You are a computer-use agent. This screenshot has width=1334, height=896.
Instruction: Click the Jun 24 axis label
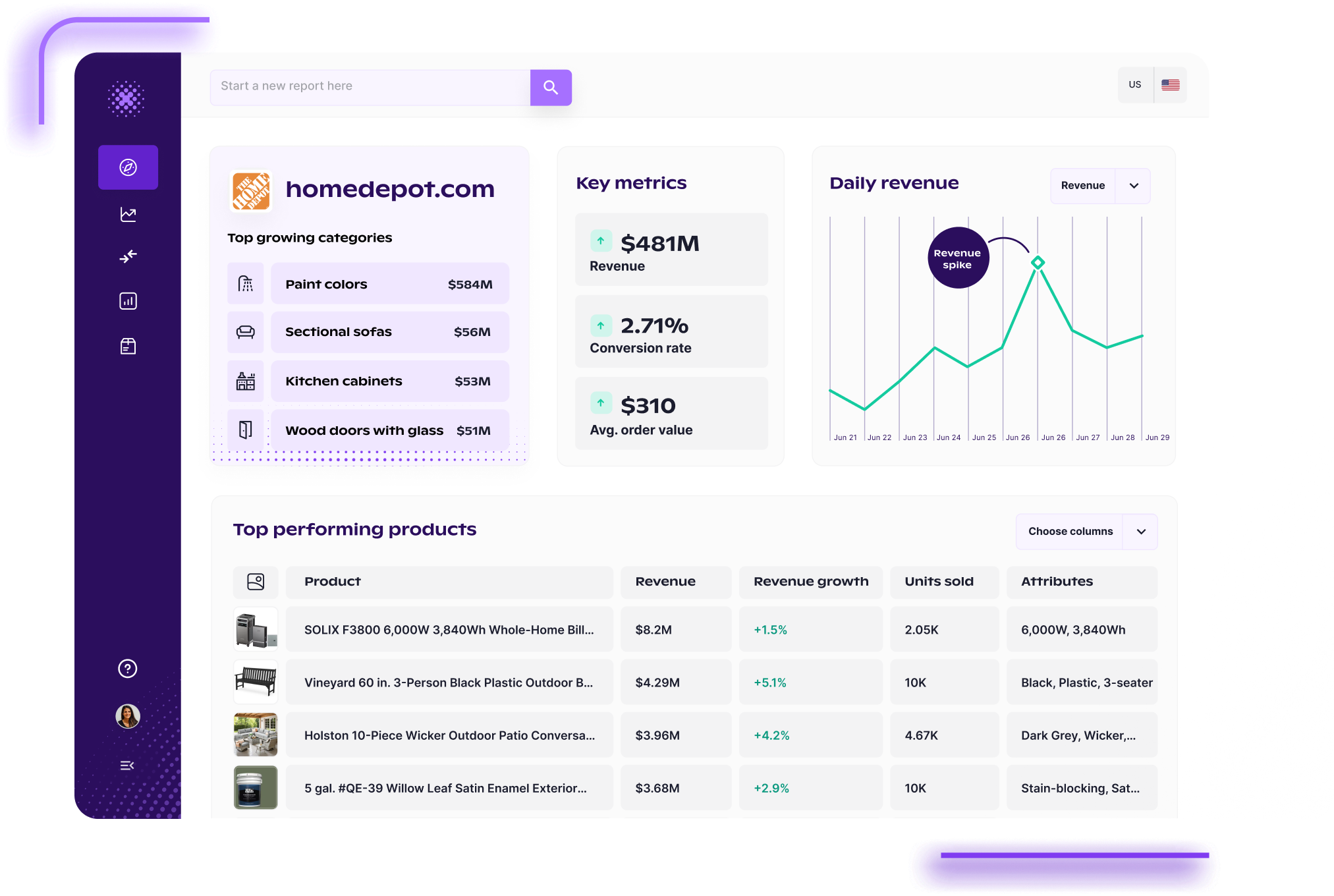pos(949,437)
